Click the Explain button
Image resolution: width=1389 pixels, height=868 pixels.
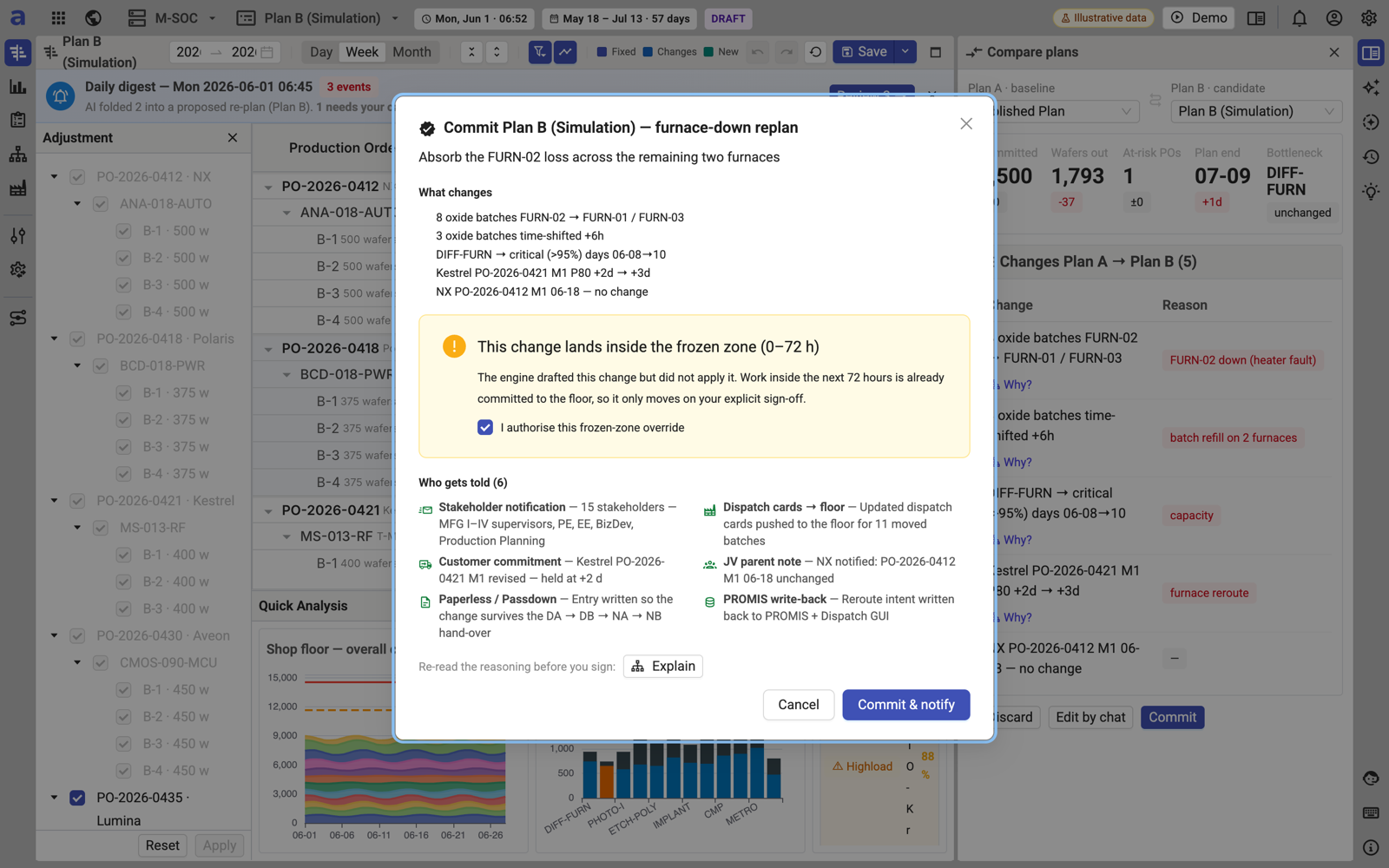tap(663, 667)
